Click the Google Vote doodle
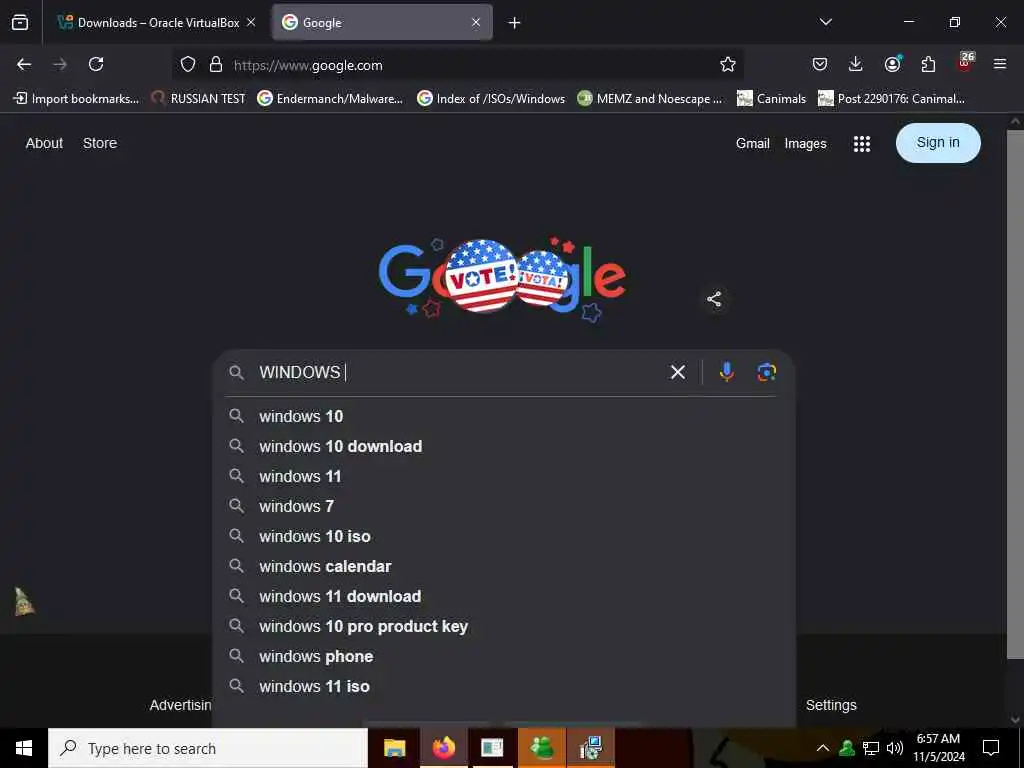 (502, 279)
